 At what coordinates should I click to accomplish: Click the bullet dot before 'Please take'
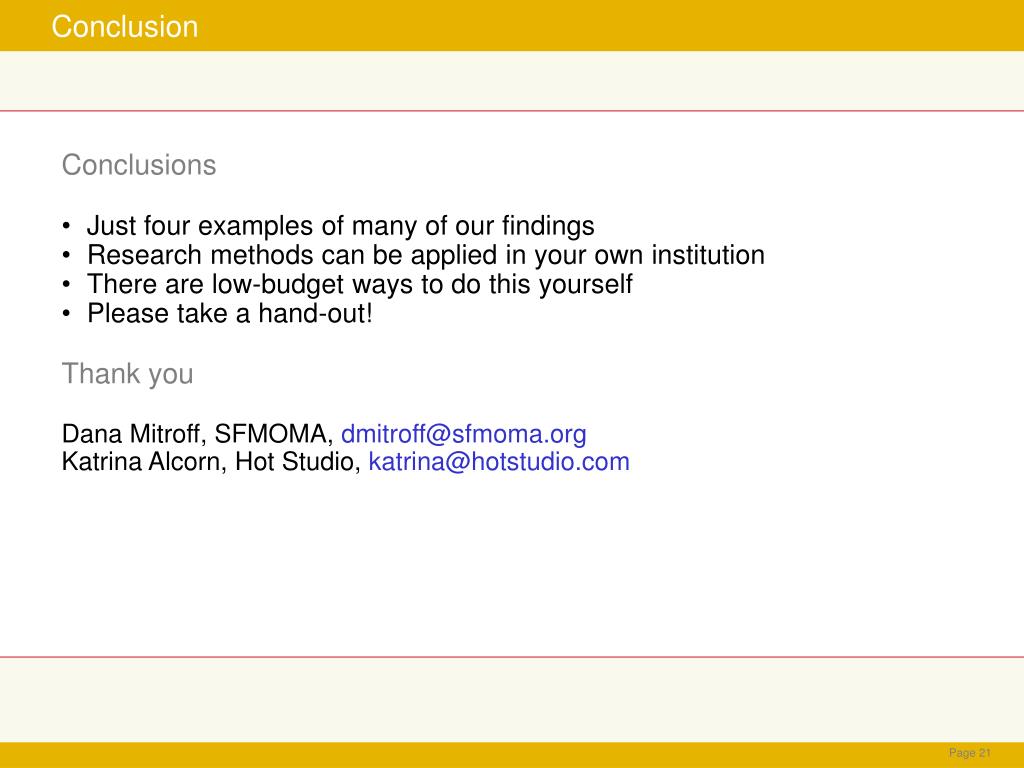pyautogui.click(x=66, y=314)
